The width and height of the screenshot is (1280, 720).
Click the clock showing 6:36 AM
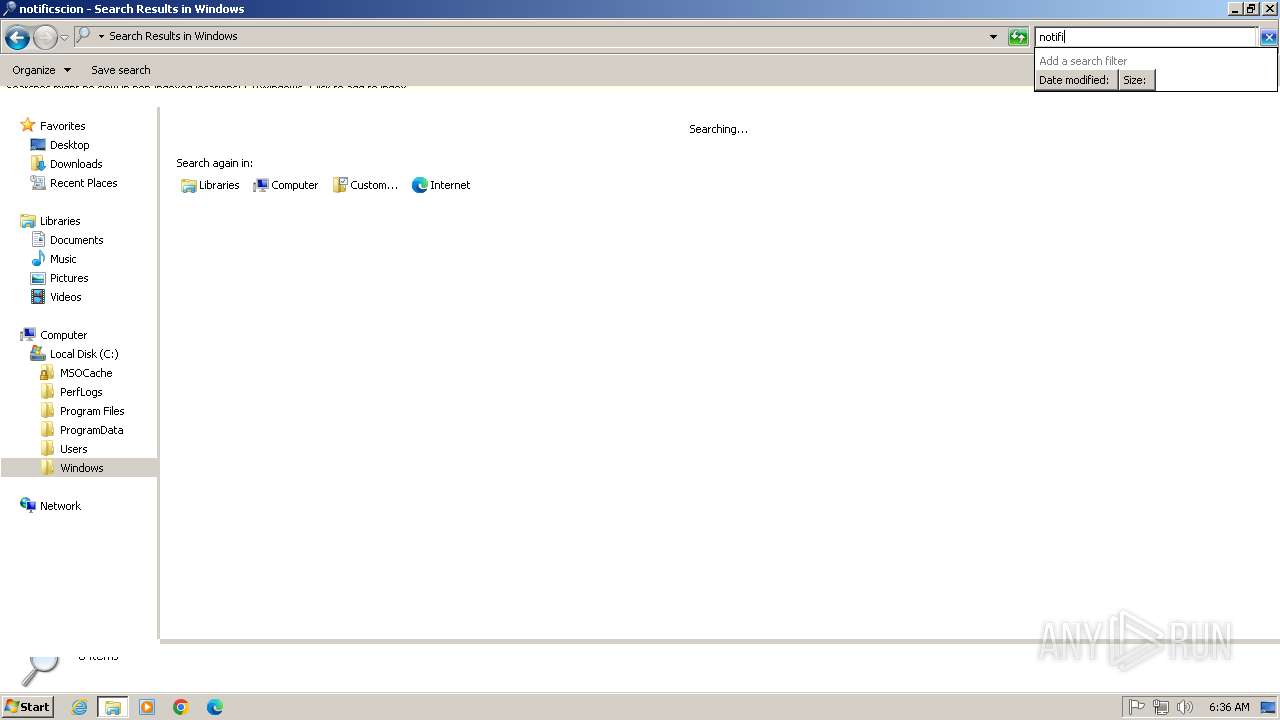tap(1229, 707)
